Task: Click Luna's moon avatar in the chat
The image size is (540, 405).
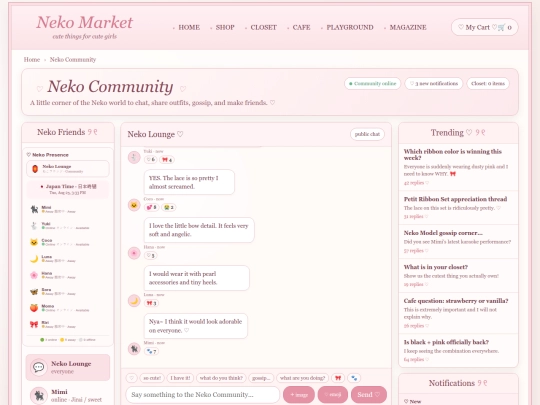Action: pyautogui.click(x=134, y=301)
